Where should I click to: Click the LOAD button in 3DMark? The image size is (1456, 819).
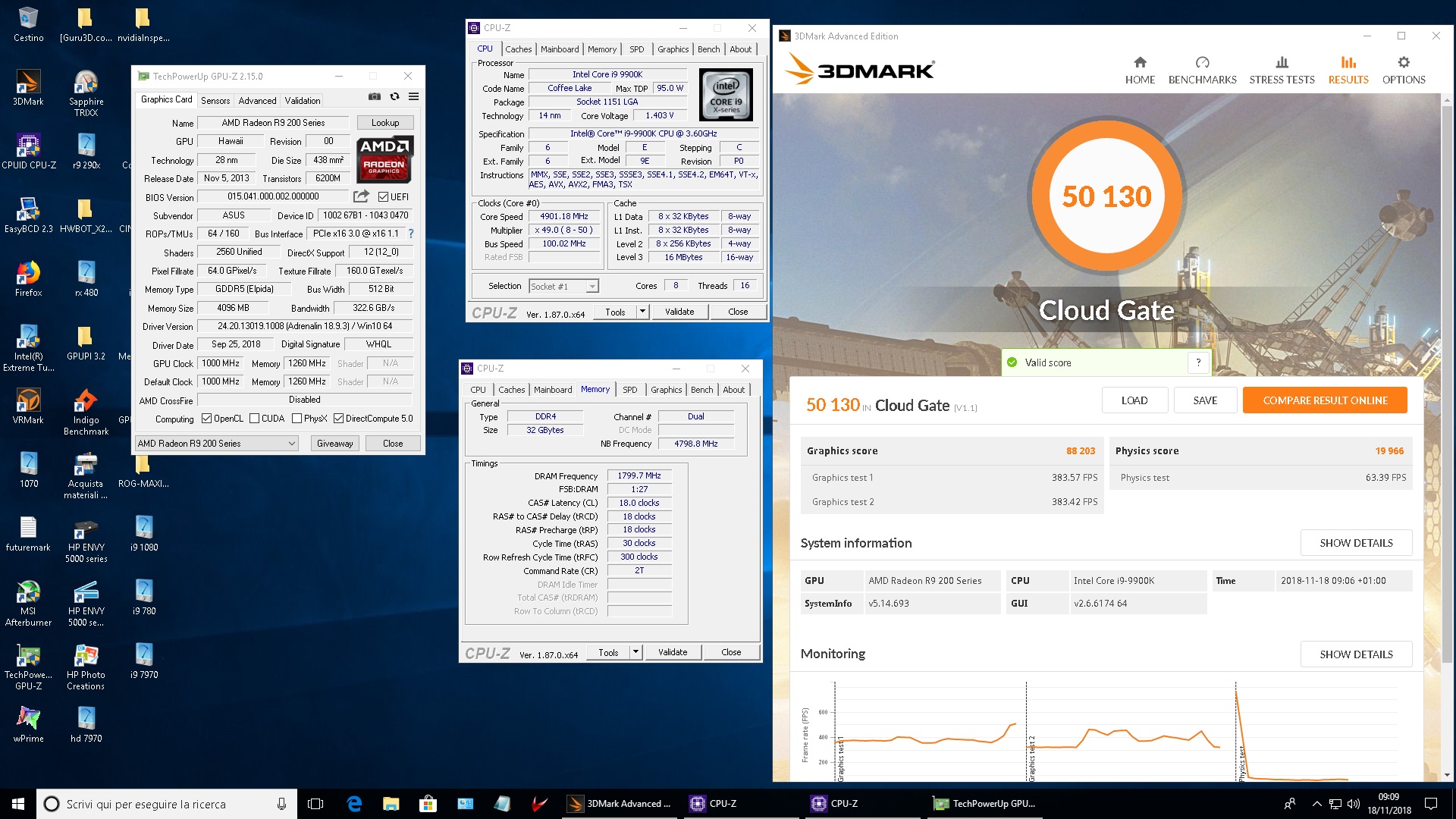coord(1134,400)
